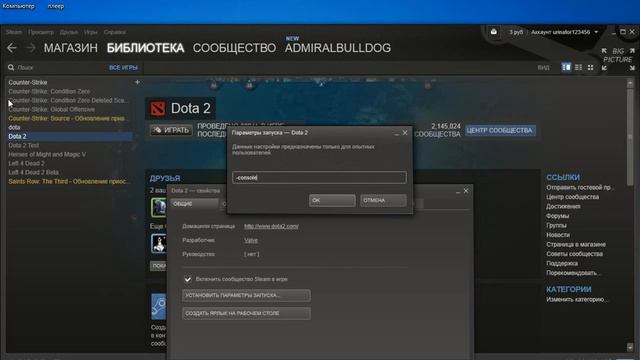The image size is (640, 360).
Task: Switch to grid view icon
Action: click(x=591, y=67)
